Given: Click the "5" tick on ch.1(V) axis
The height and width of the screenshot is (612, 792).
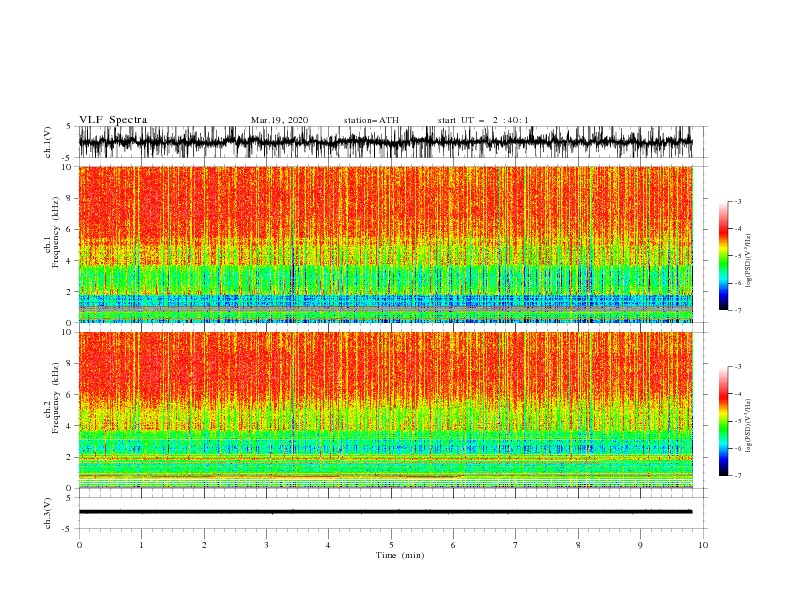Looking at the screenshot, I should coord(69,127).
